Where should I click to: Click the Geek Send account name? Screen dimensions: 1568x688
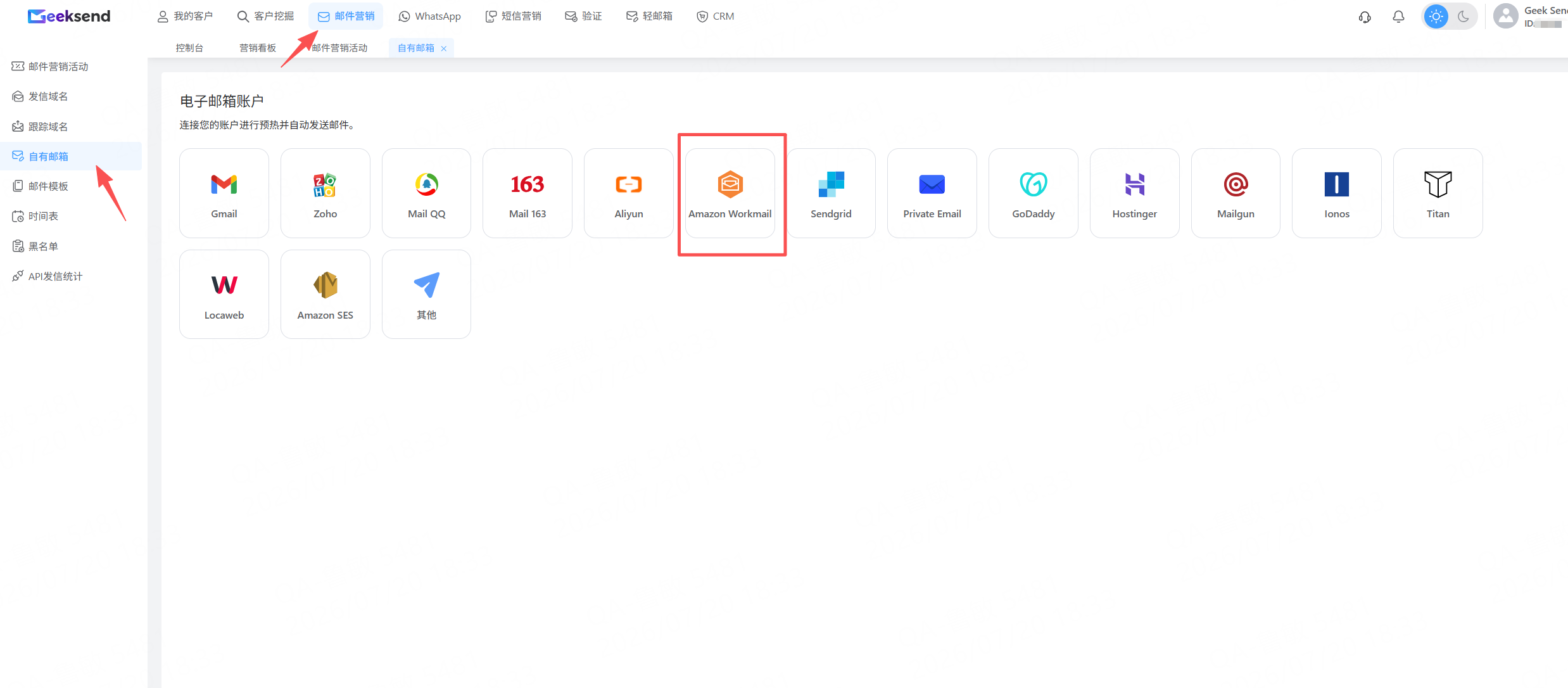click(1546, 11)
